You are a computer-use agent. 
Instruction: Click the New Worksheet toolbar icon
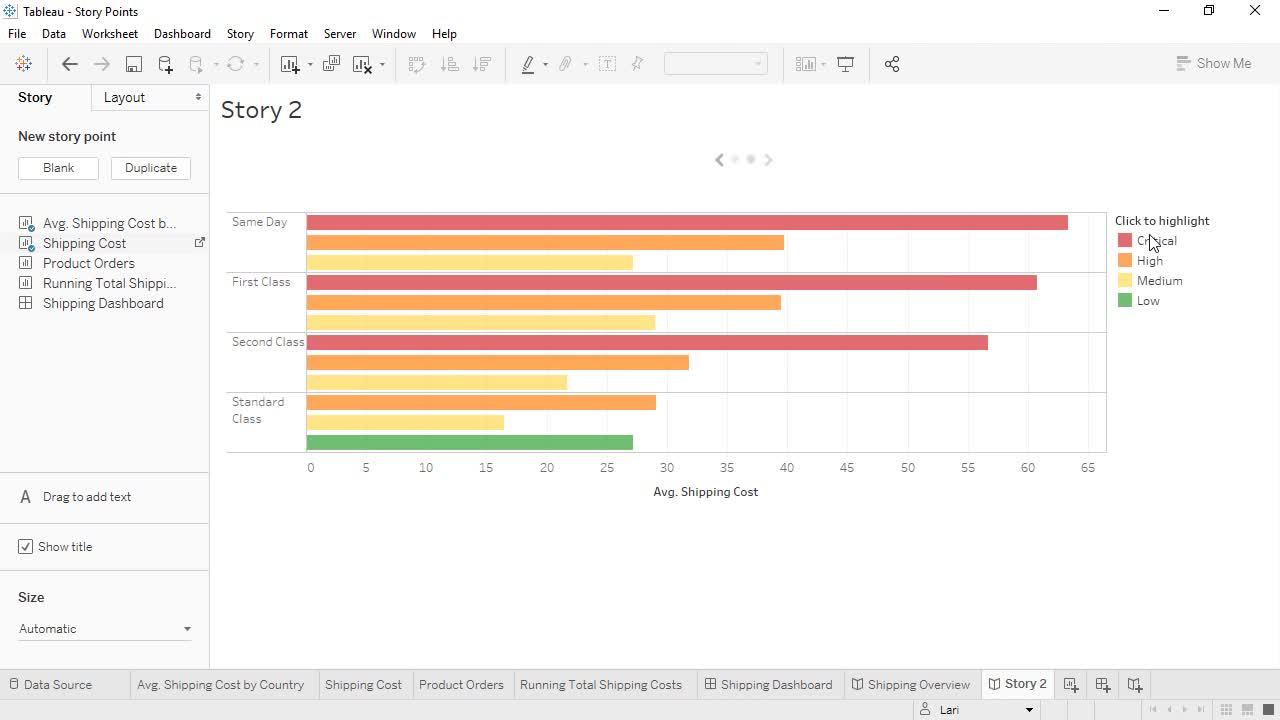[x=290, y=64]
